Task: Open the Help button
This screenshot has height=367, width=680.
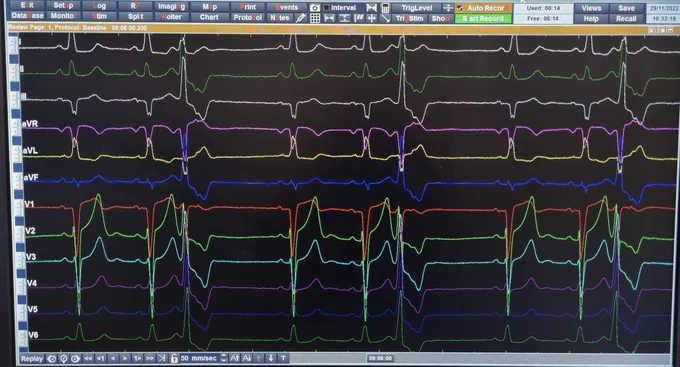Action: point(591,19)
